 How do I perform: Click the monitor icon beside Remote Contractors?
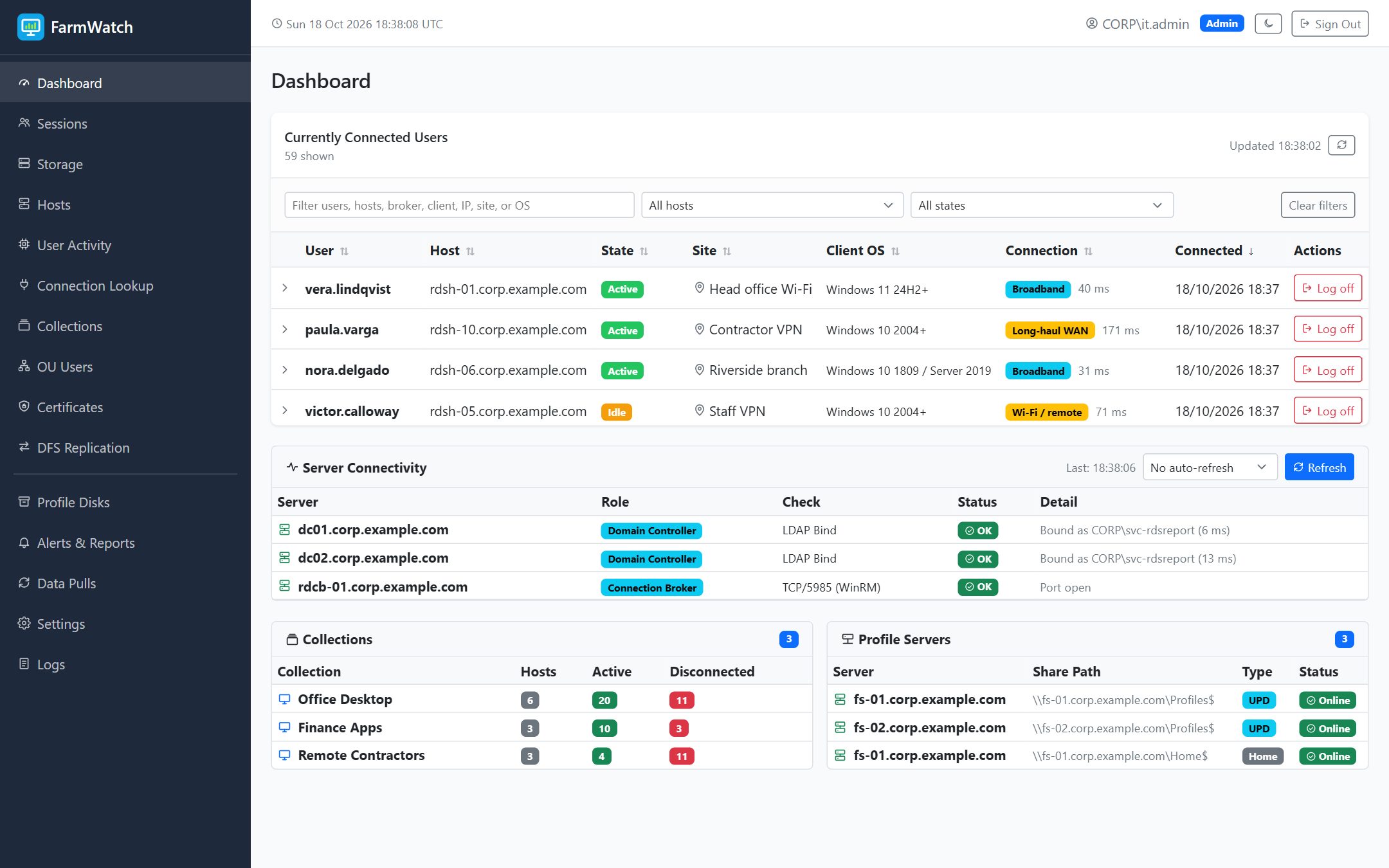click(x=284, y=755)
